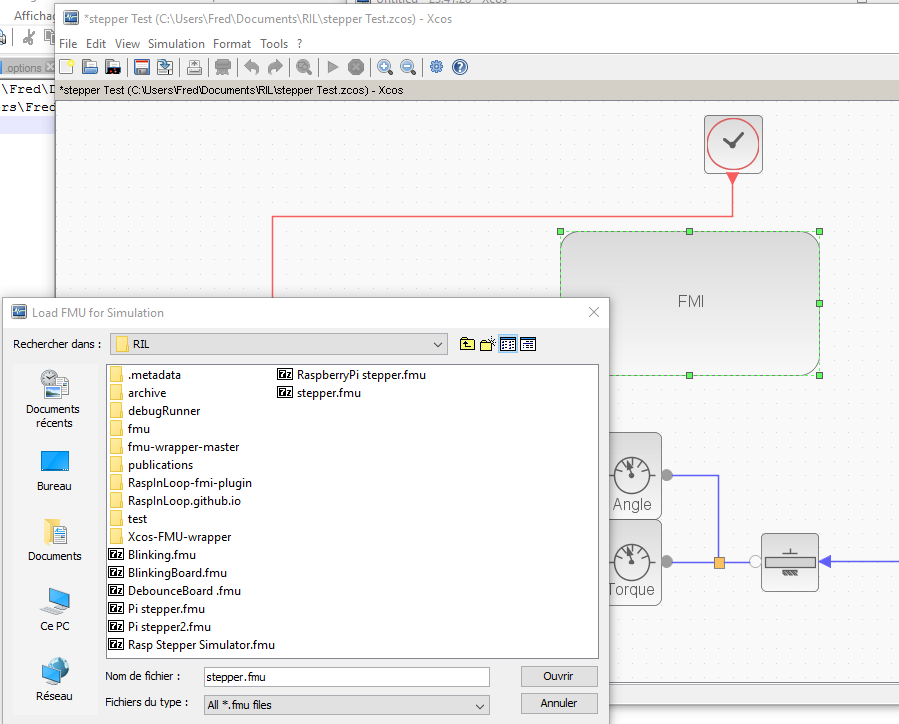The height and width of the screenshot is (724, 899).
Task: Select the Torque sensor block
Action: [x=635, y=562]
